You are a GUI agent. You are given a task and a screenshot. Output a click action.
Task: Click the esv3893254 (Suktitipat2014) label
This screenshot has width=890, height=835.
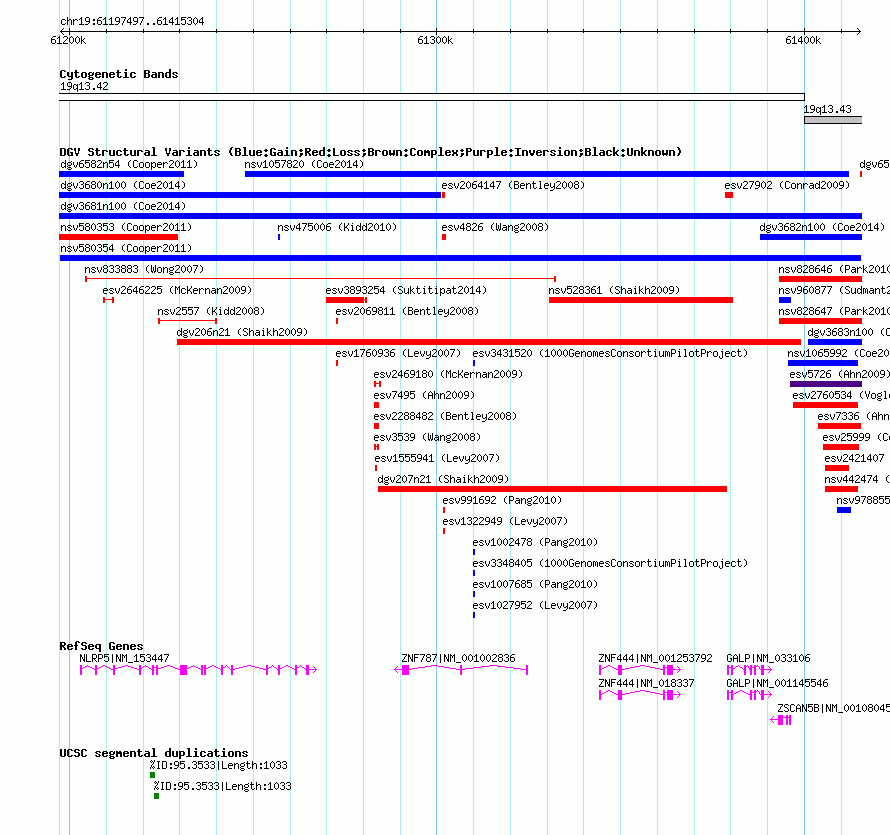coord(406,291)
